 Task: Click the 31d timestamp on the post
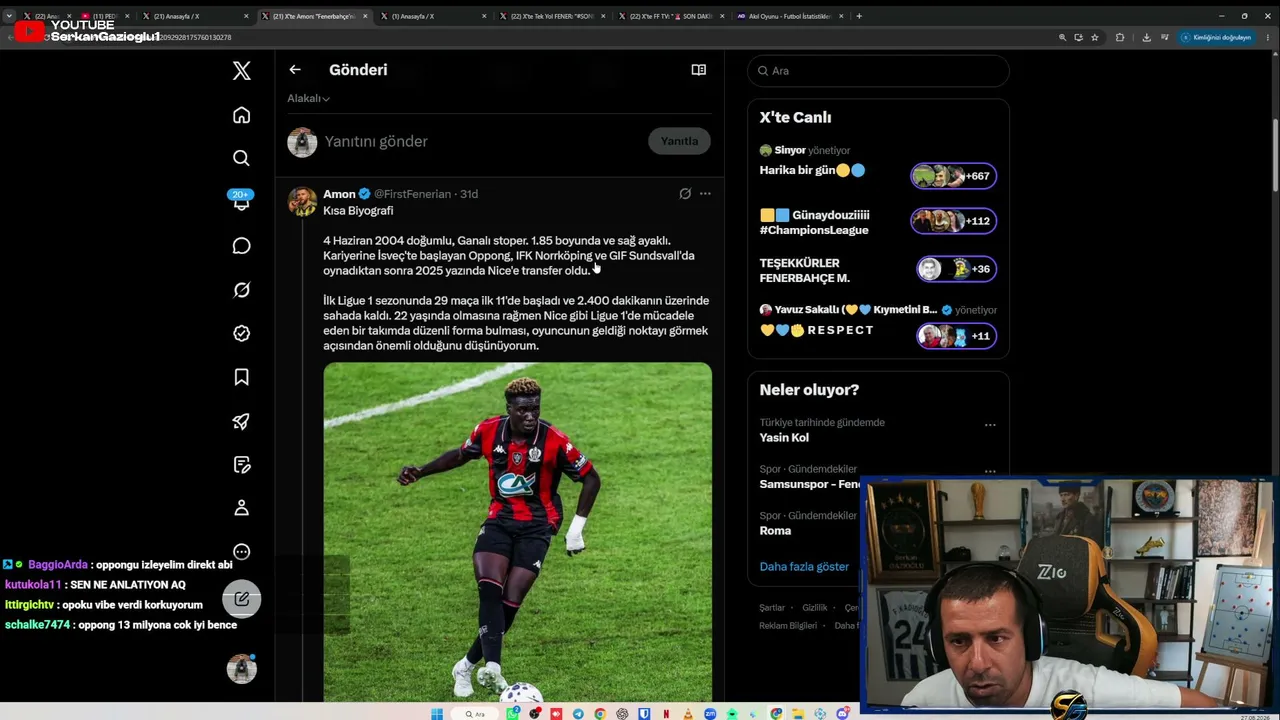click(469, 194)
